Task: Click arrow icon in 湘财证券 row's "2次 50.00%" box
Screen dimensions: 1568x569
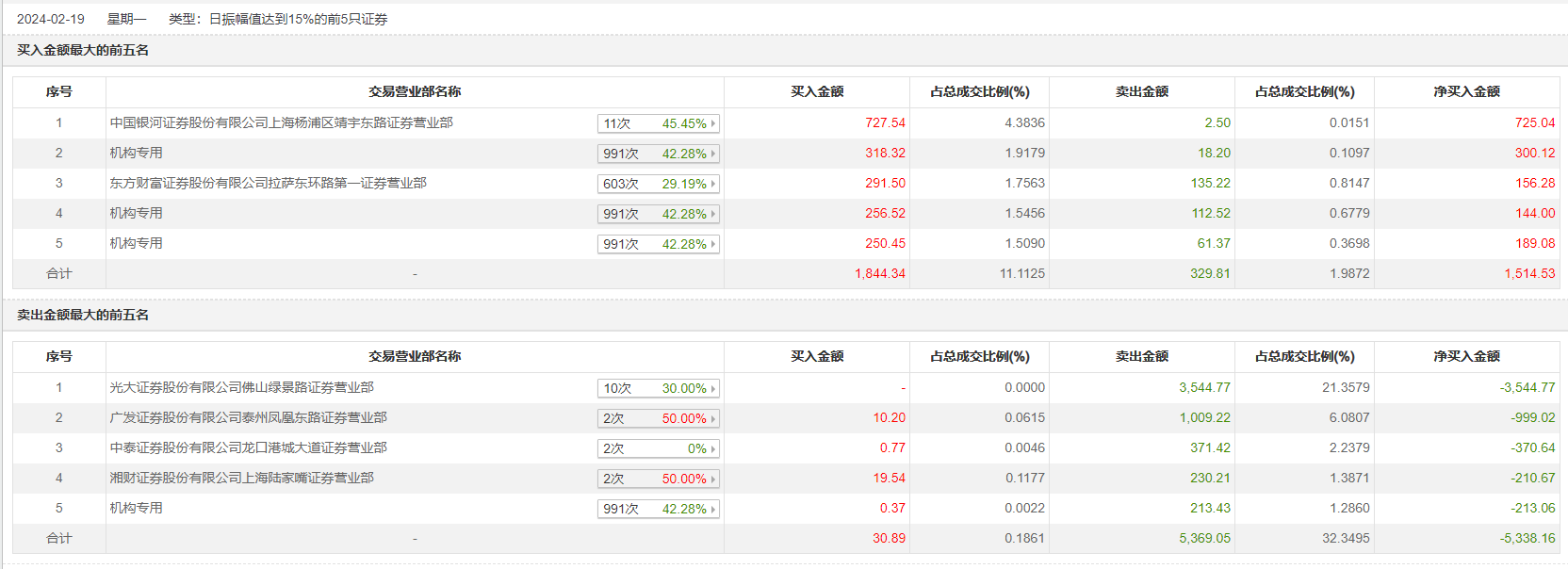Action: tap(713, 480)
